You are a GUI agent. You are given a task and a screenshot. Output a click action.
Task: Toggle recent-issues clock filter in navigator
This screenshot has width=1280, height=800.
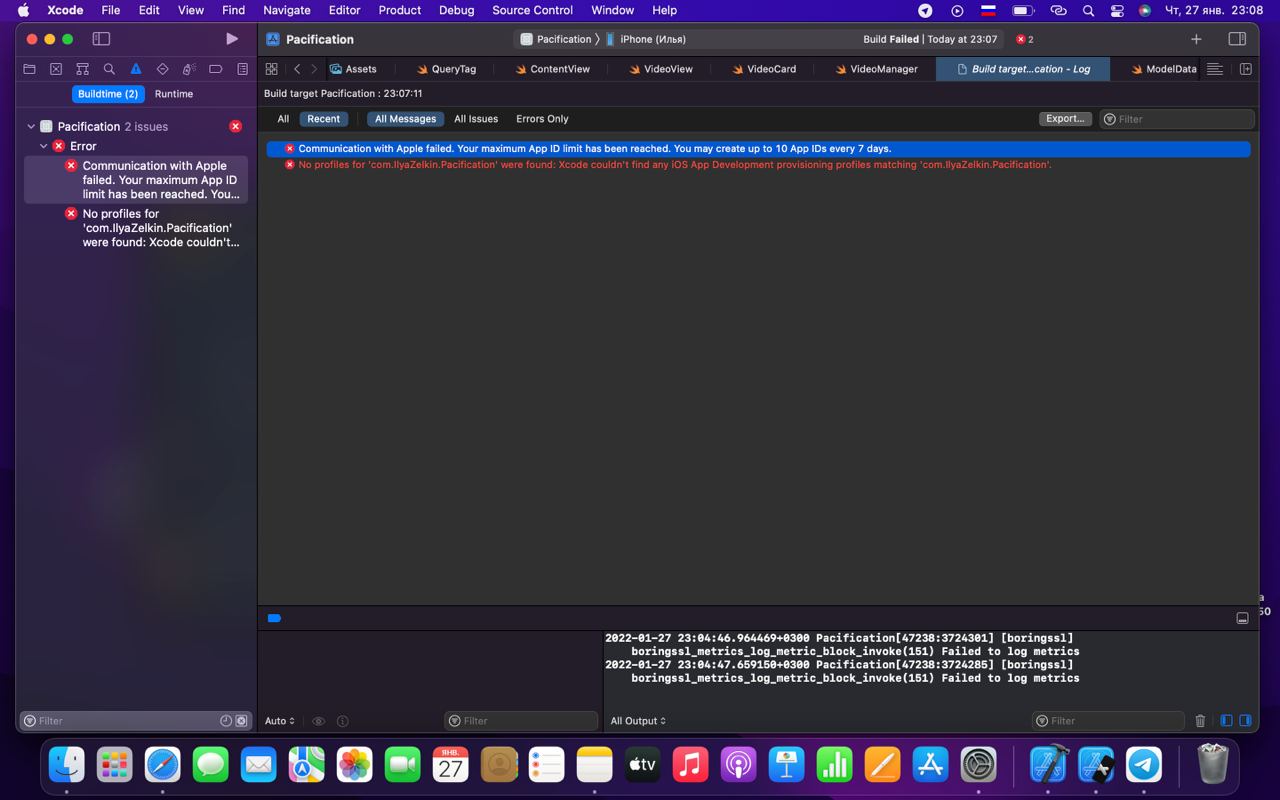226,721
